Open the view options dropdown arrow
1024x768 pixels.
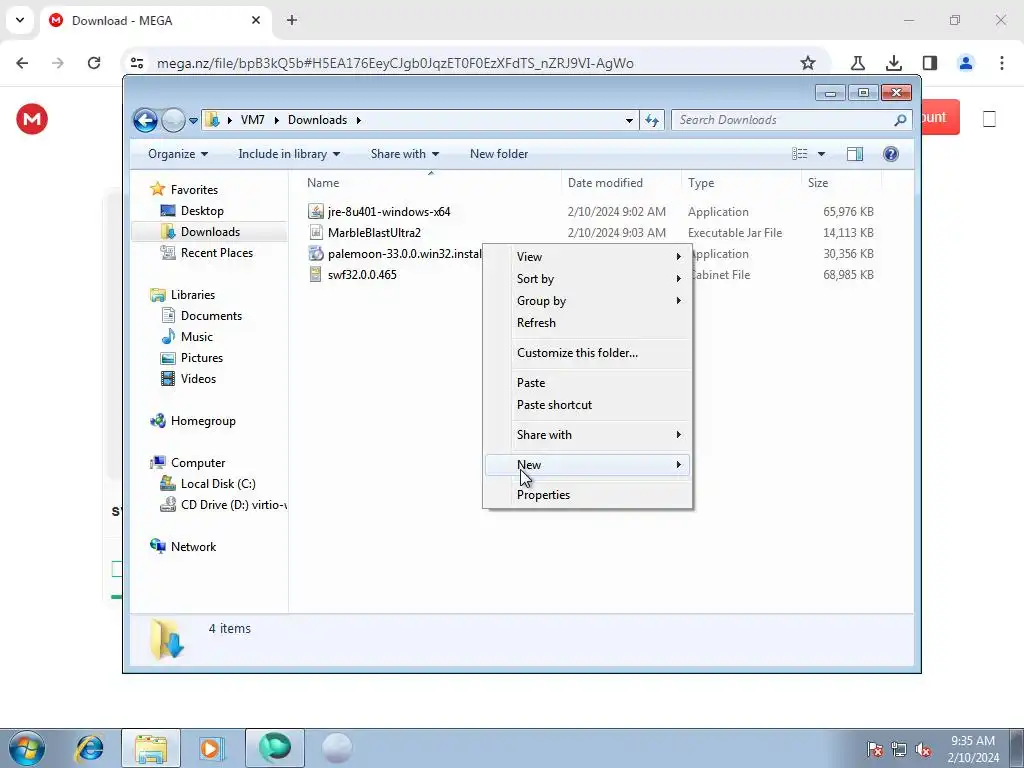822,154
